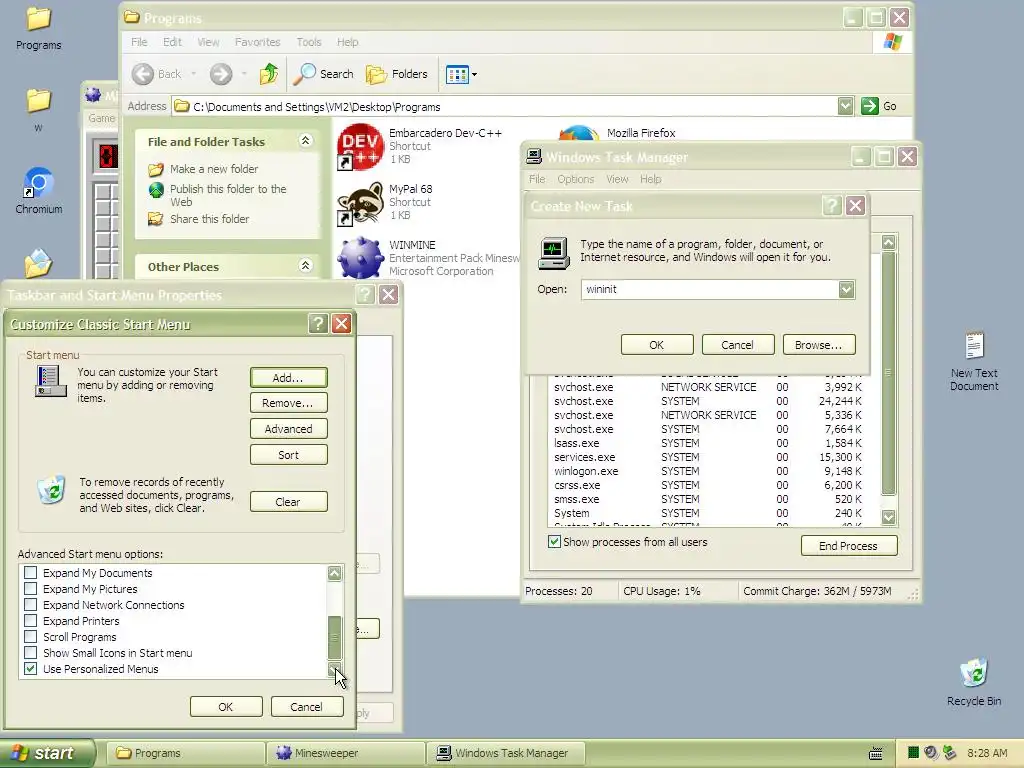This screenshot has width=1024, height=768.
Task: Open the Options menu in Task Manager
Action: pyautogui.click(x=575, y=179)
